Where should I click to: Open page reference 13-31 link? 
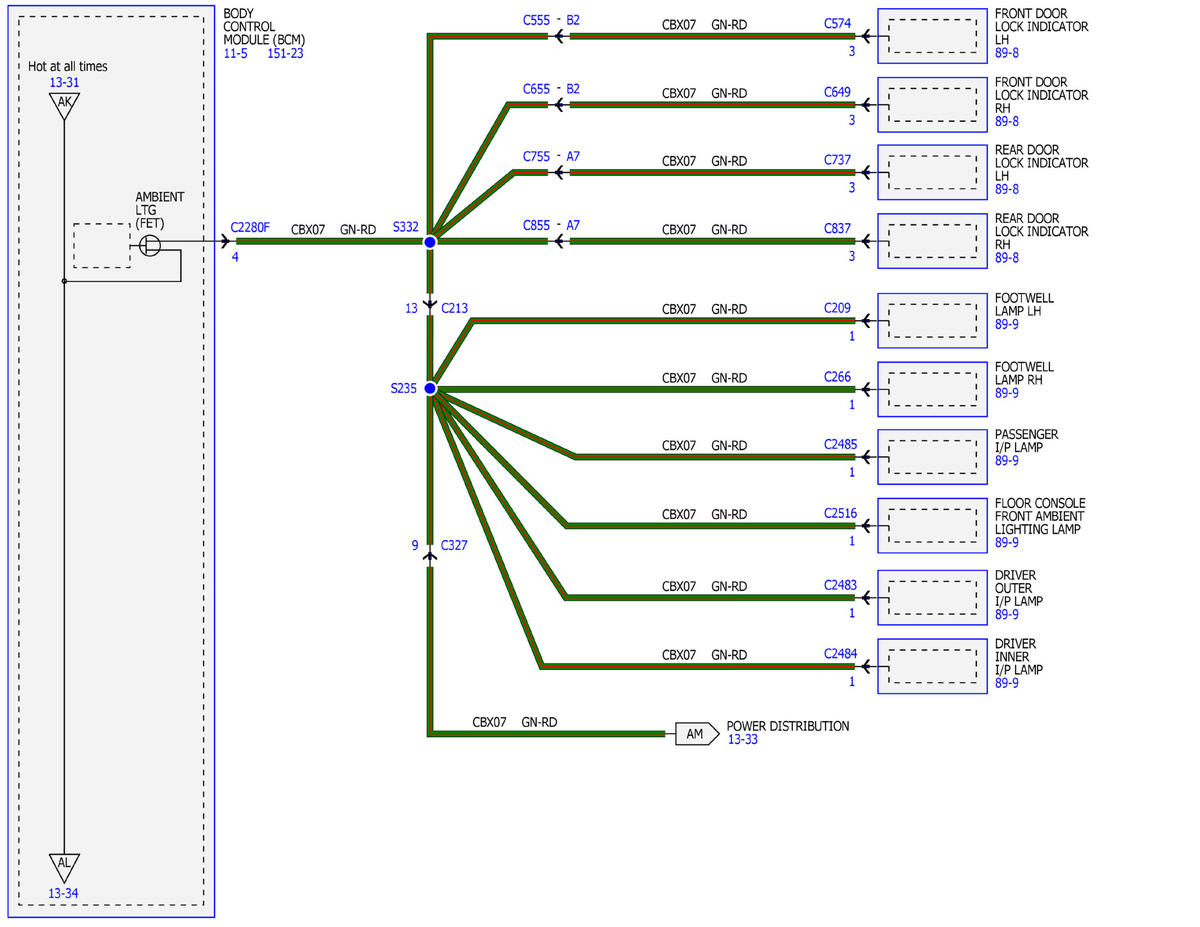(x=64, y=82)
